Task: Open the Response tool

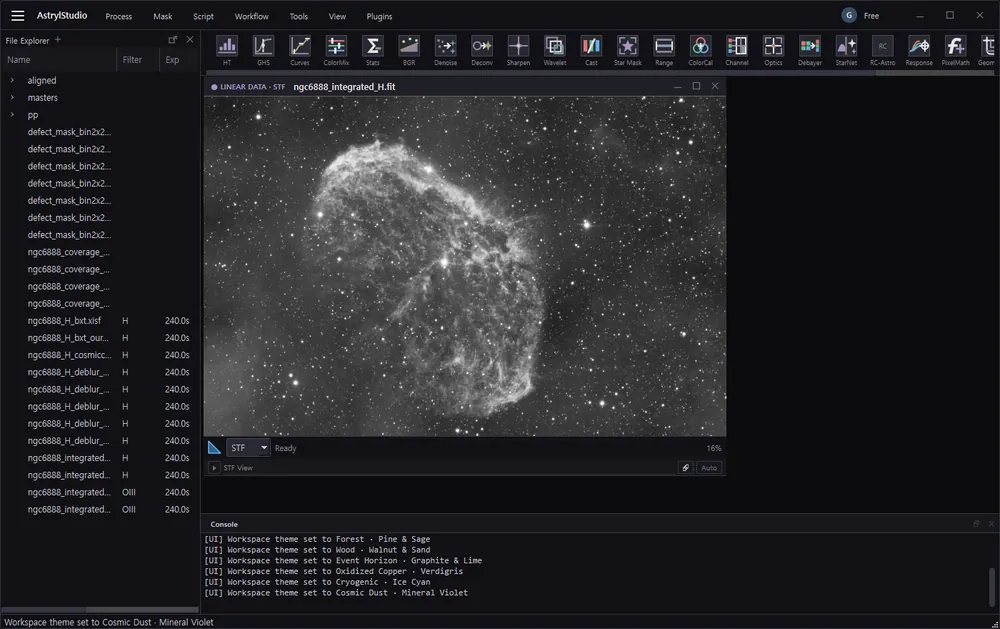Action: pos(919,50)
